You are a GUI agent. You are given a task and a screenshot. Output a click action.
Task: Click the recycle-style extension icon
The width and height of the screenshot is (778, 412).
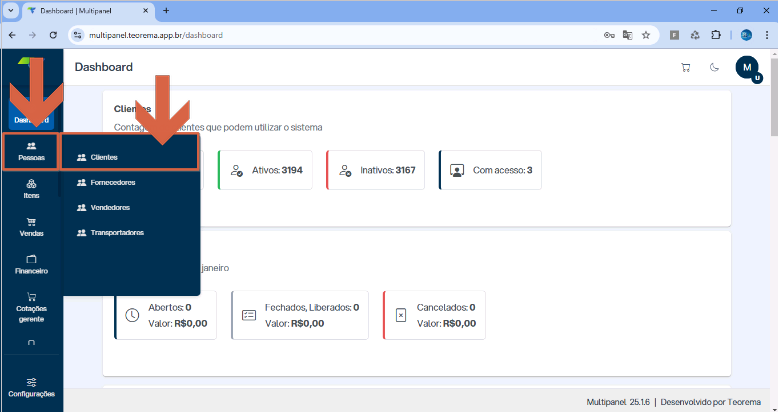tap(695, 35)
